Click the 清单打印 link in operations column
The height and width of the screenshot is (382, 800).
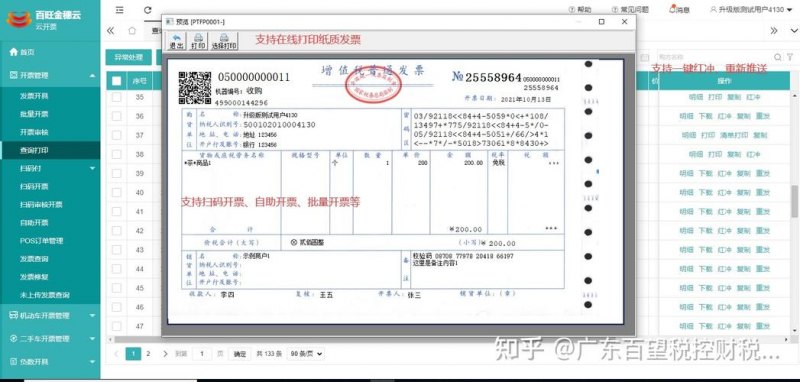(734, 135)
